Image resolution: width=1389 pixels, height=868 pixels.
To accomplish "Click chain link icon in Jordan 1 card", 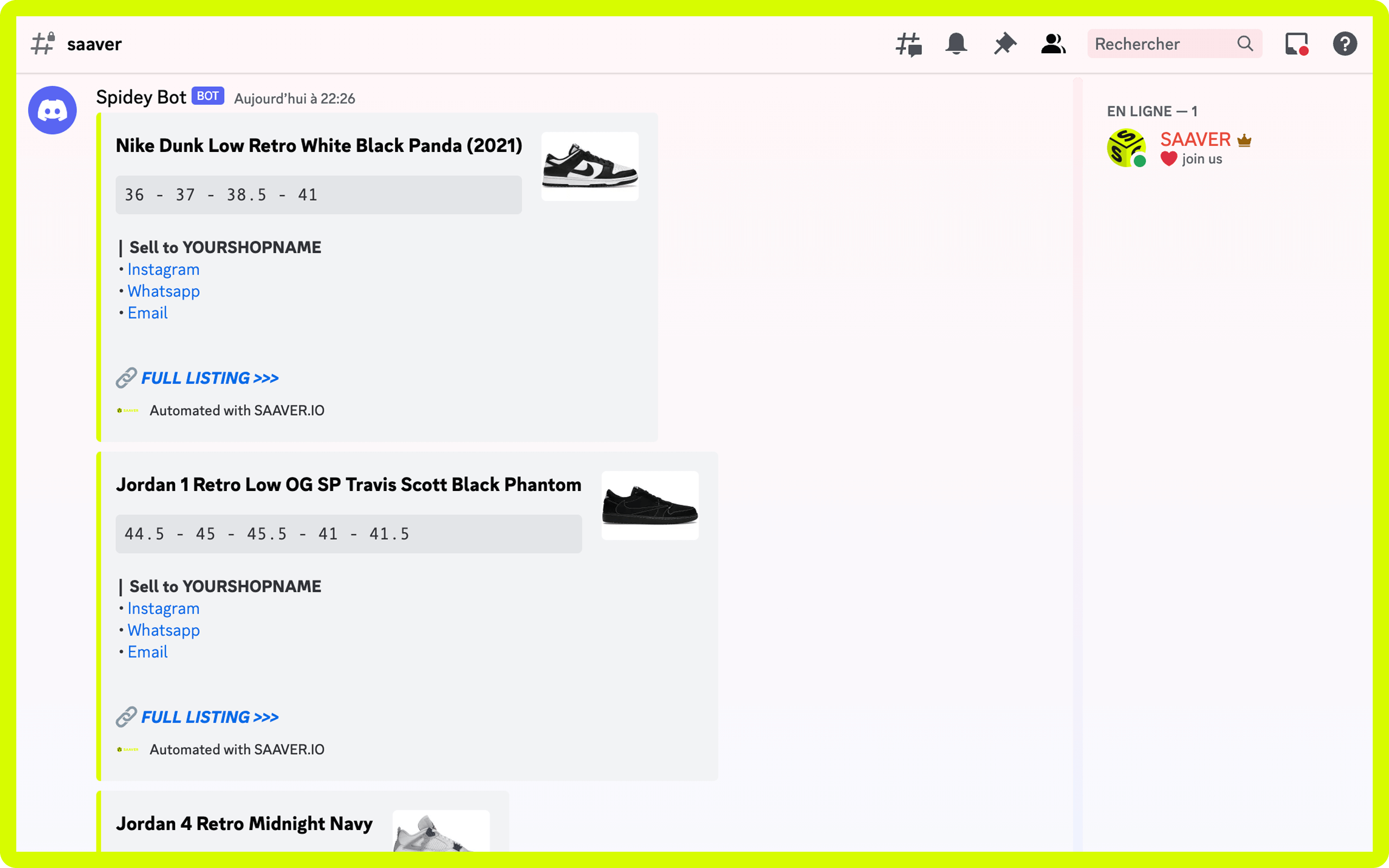I will point(126,717).
